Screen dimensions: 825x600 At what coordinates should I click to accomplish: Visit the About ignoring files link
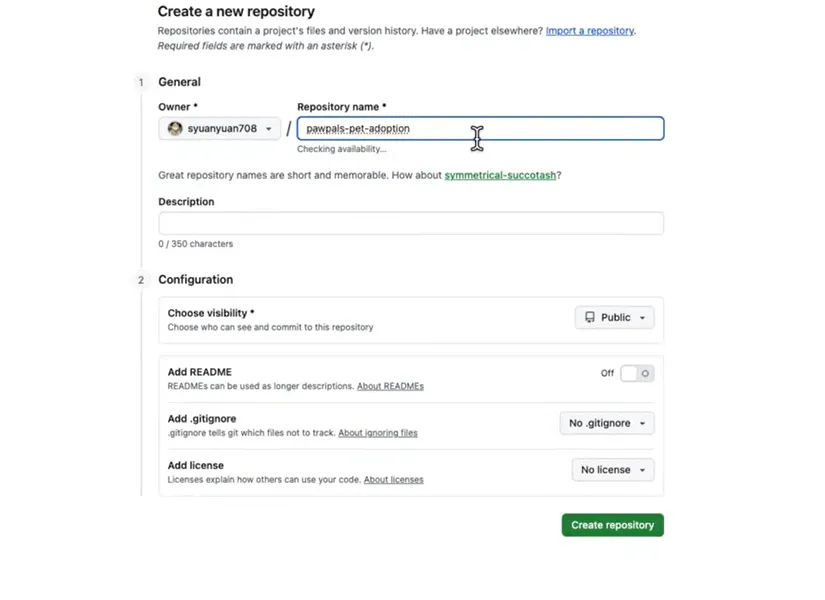[377, 433]
